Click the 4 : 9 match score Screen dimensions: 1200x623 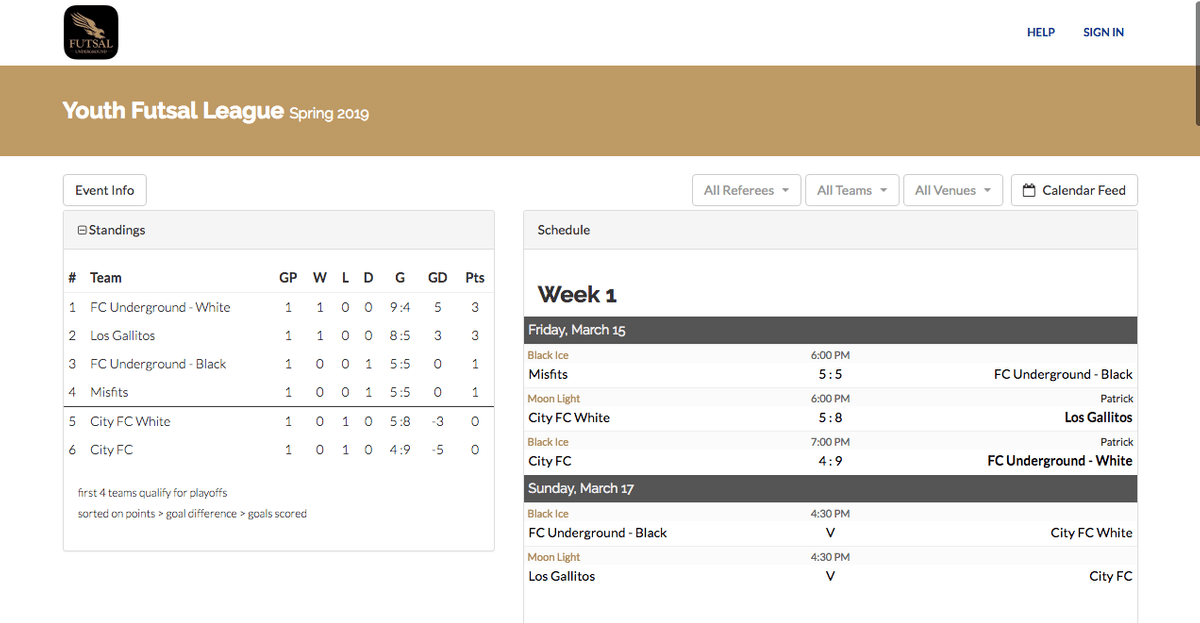[830, 461]
